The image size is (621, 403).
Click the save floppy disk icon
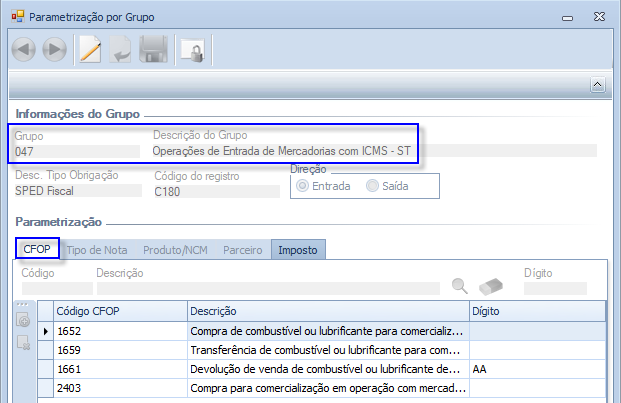click(154, 49)
